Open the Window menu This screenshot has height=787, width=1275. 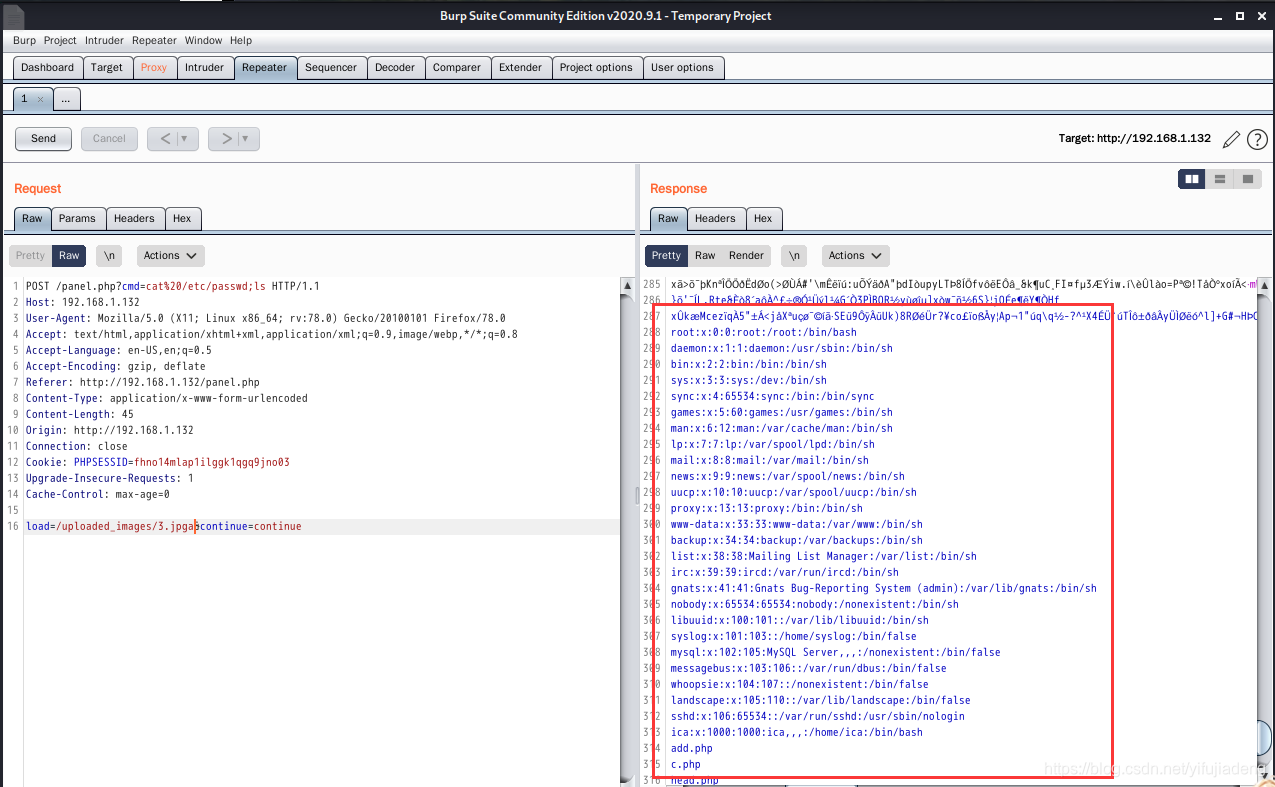(203, 41)
